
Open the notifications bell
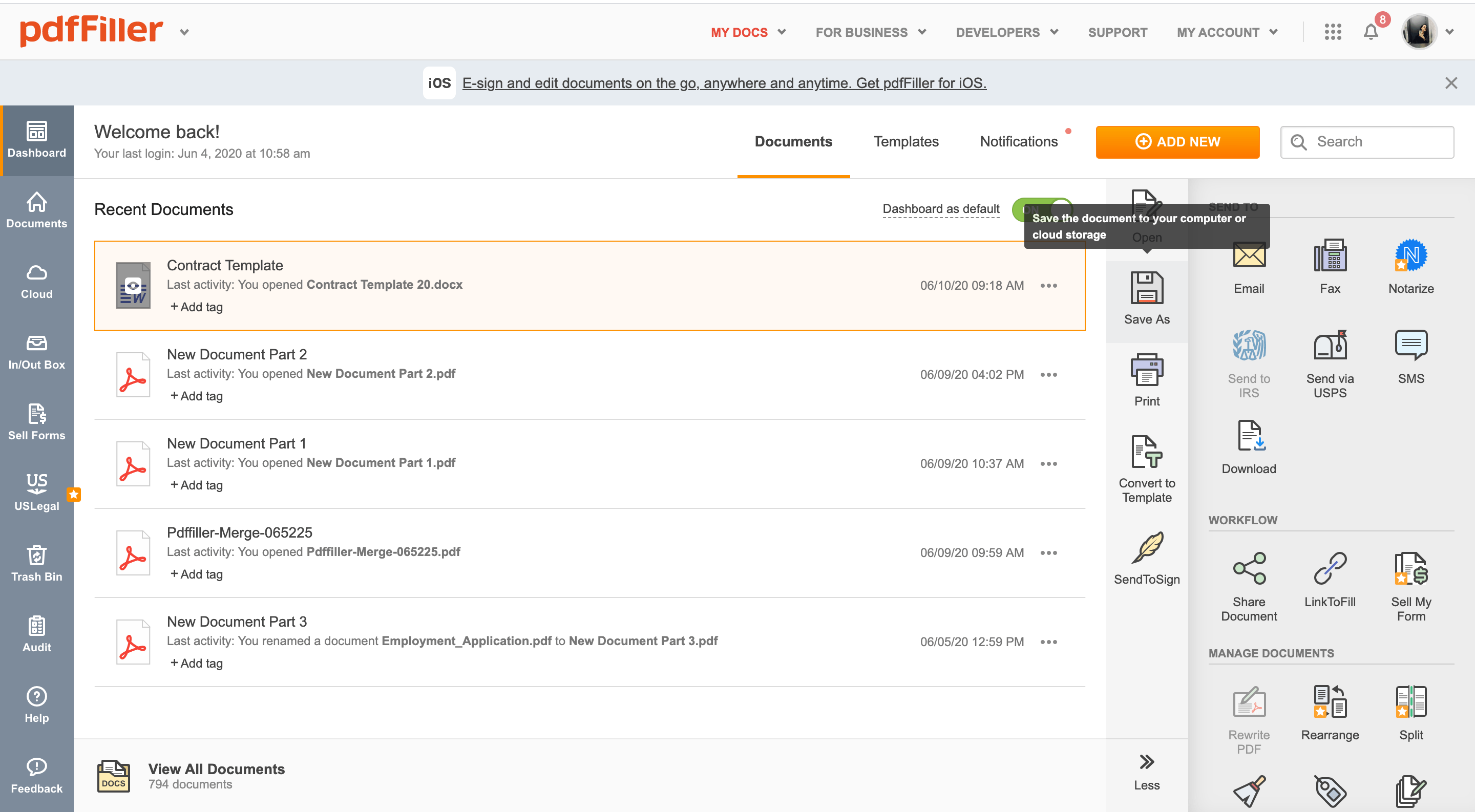pos(1371,32)
